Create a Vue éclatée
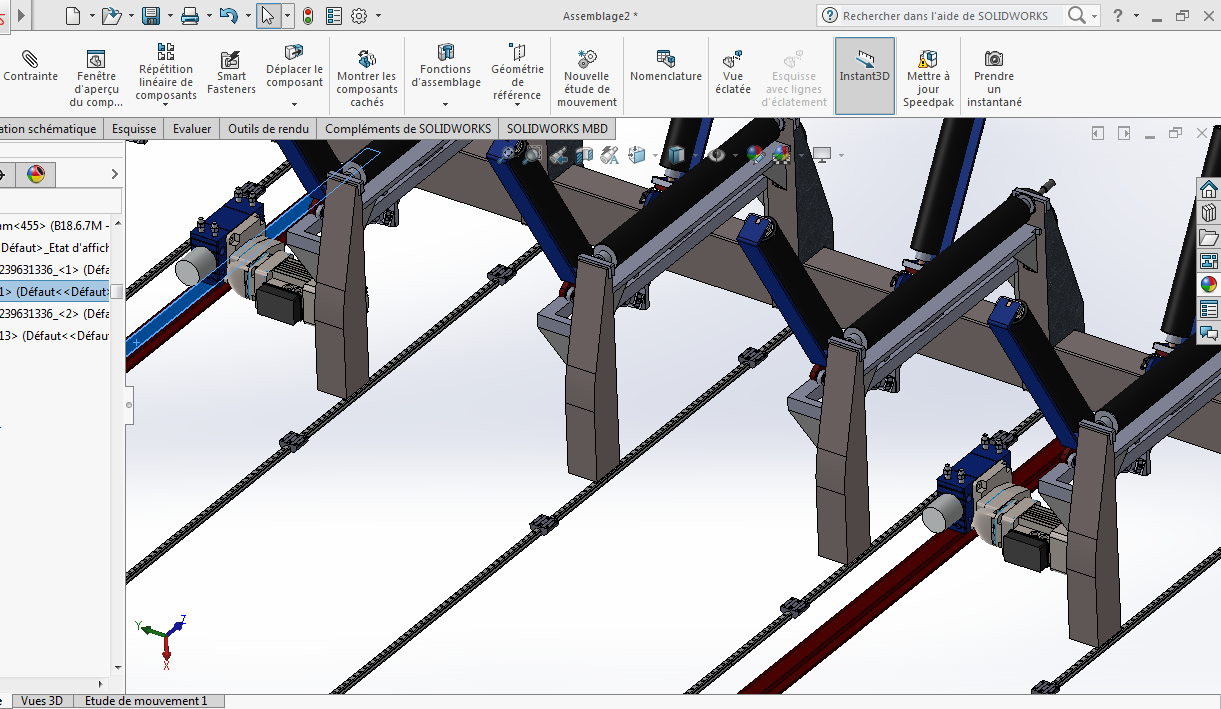The height and width of the screenshot is (709, 1221). click(732, 72)
